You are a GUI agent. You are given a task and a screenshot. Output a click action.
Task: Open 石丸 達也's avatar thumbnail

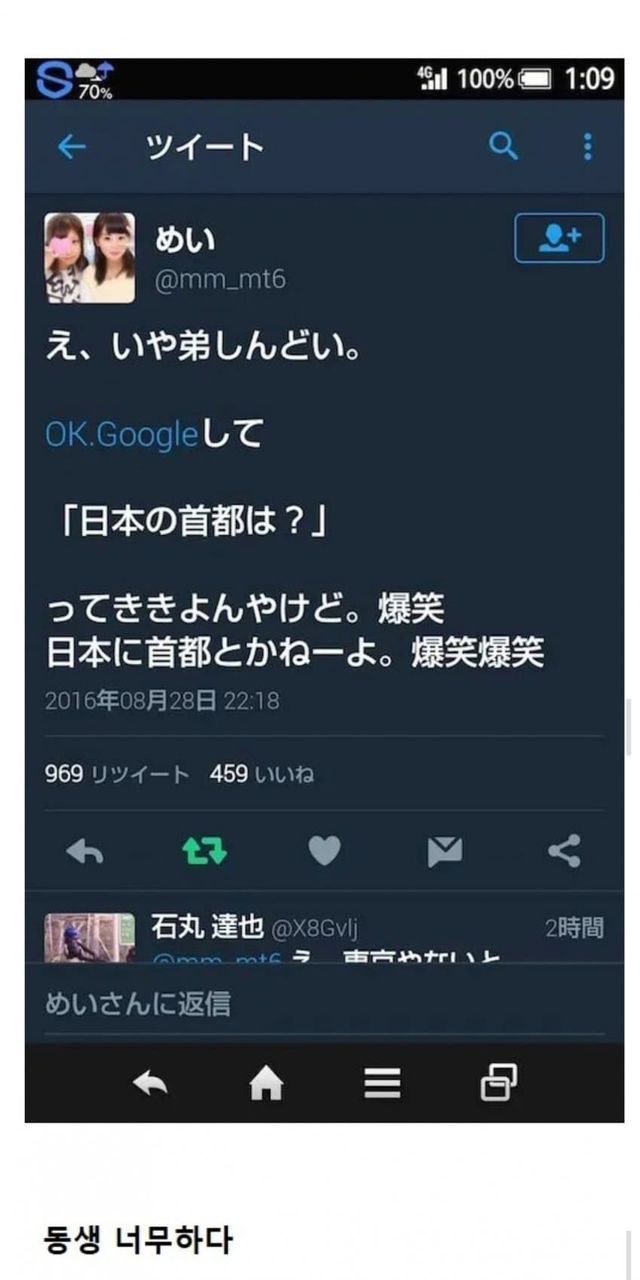pos(90,937)
